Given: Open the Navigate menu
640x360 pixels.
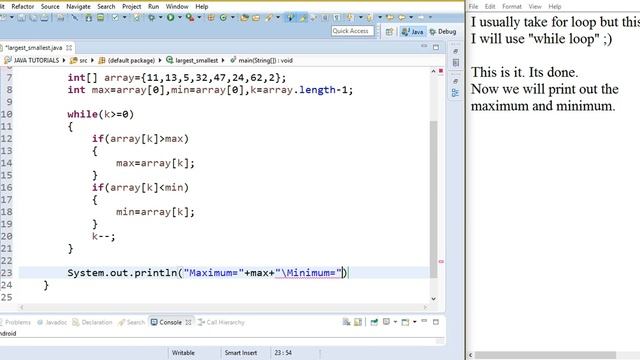Looking at the screenshot, I should click(78, 7).
